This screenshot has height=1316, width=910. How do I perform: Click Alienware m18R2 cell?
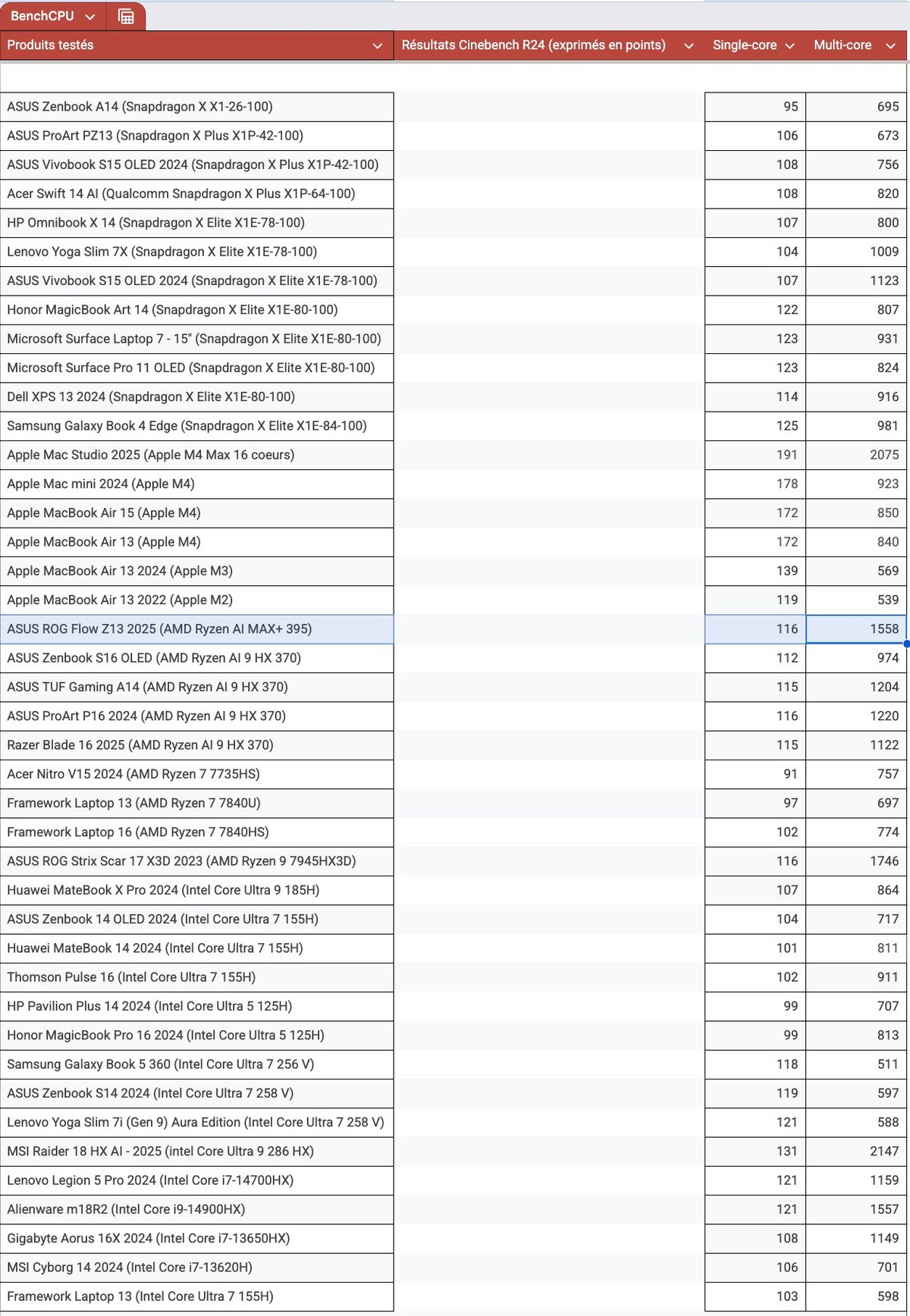tap(197, 1209)
